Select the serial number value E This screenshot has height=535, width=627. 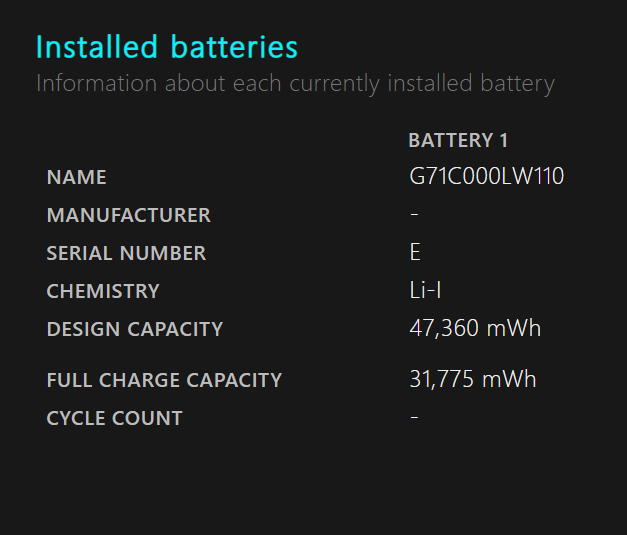point(415,252)
